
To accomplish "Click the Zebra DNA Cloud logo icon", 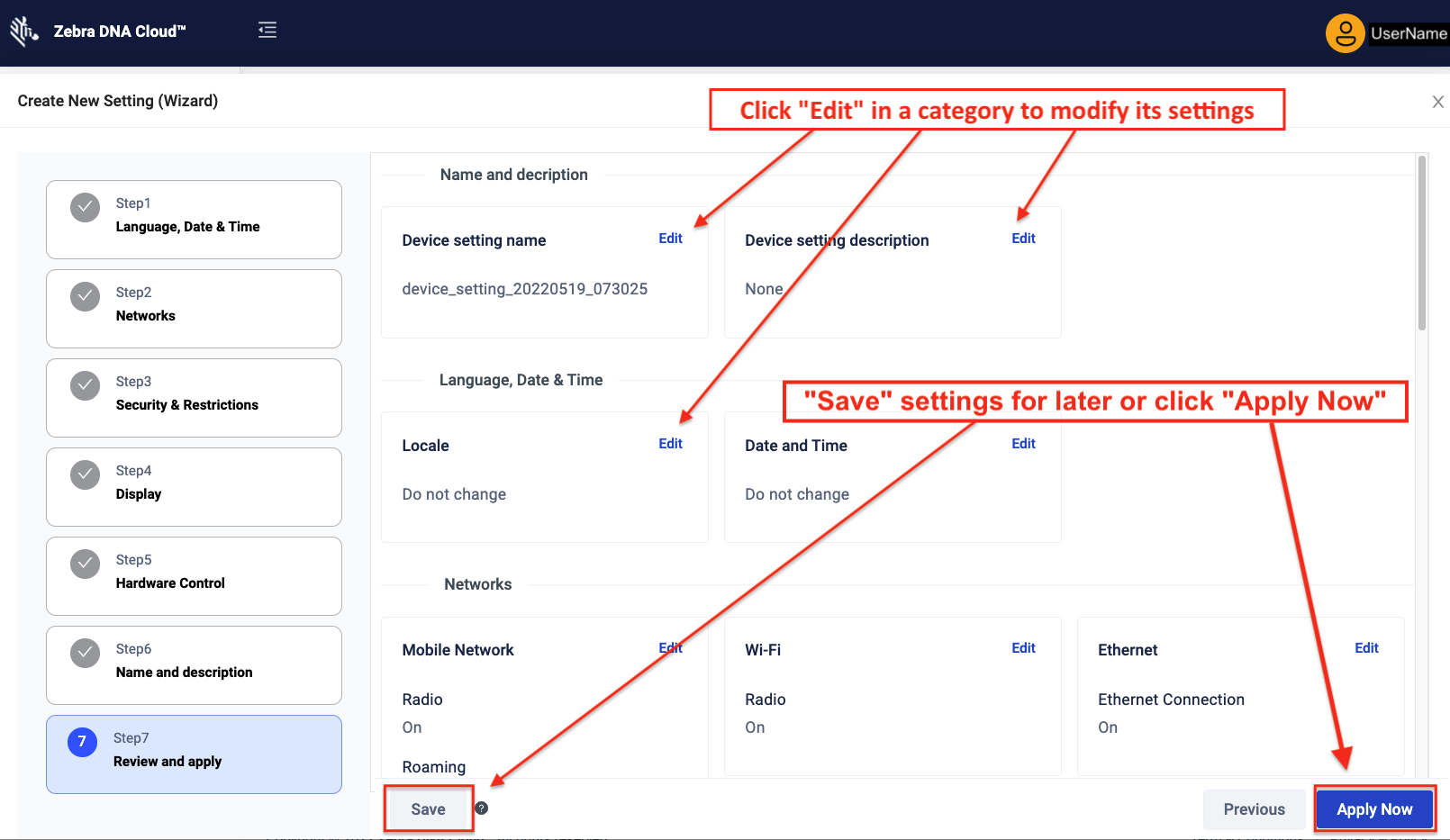I will click(23, 32).
